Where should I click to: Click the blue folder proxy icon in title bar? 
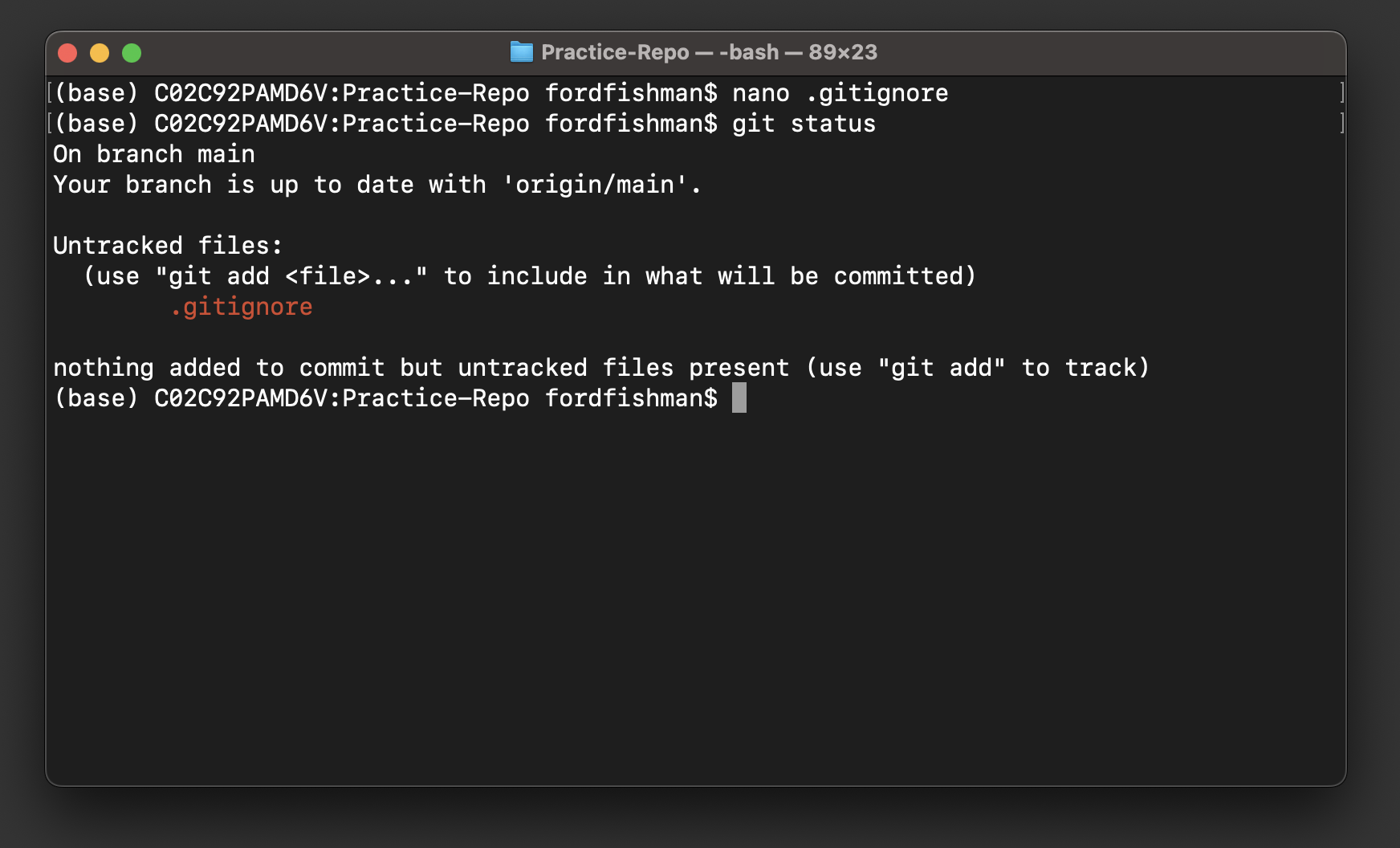point(522,52)
